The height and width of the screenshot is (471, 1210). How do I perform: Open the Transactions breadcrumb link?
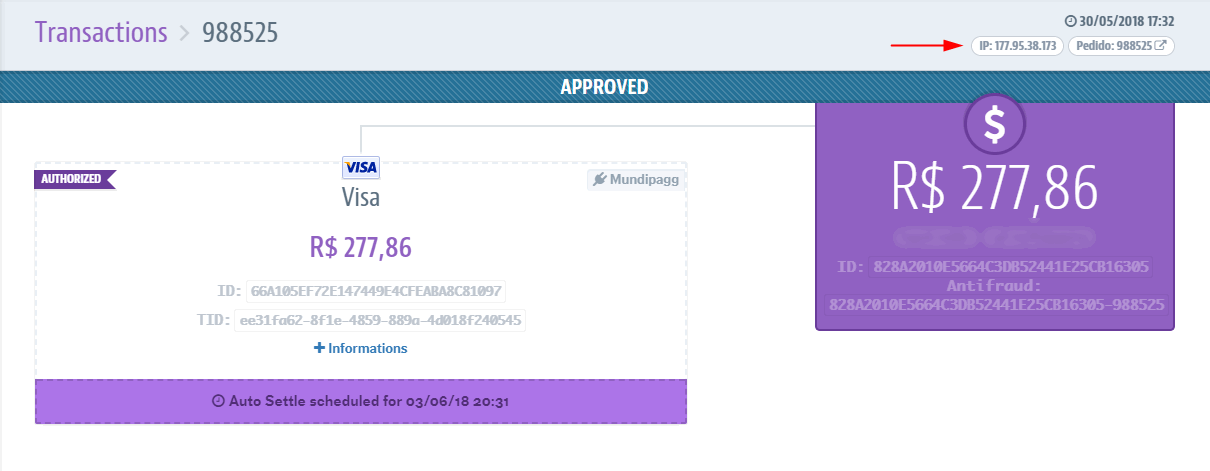[101, 32]
